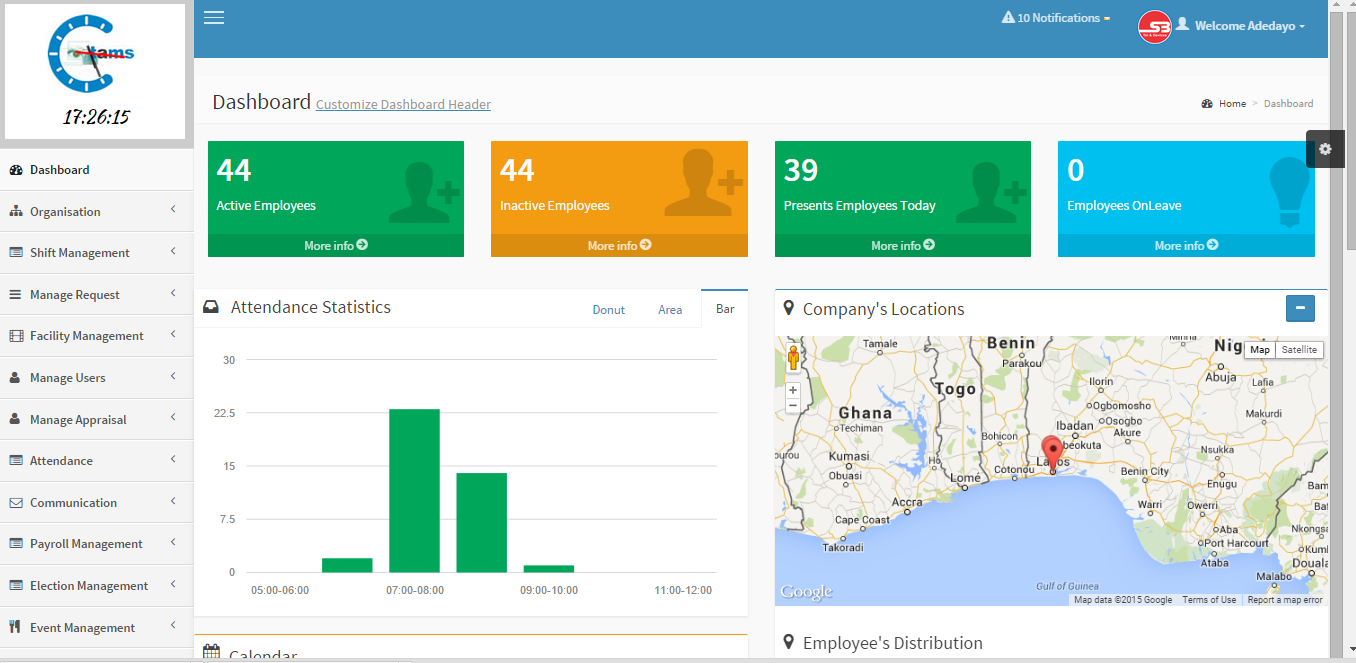Screen dimensions: 1356x663
Task: Expand the Payroll Management sidebar menu
Action: tap(86, 544)
